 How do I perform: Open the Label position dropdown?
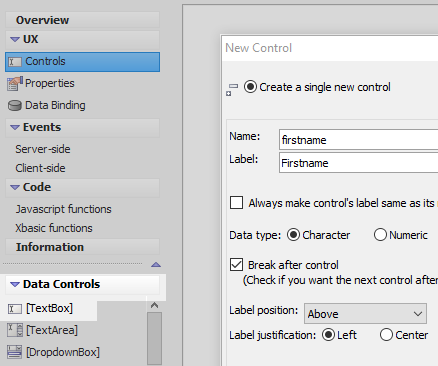[365, 314]
